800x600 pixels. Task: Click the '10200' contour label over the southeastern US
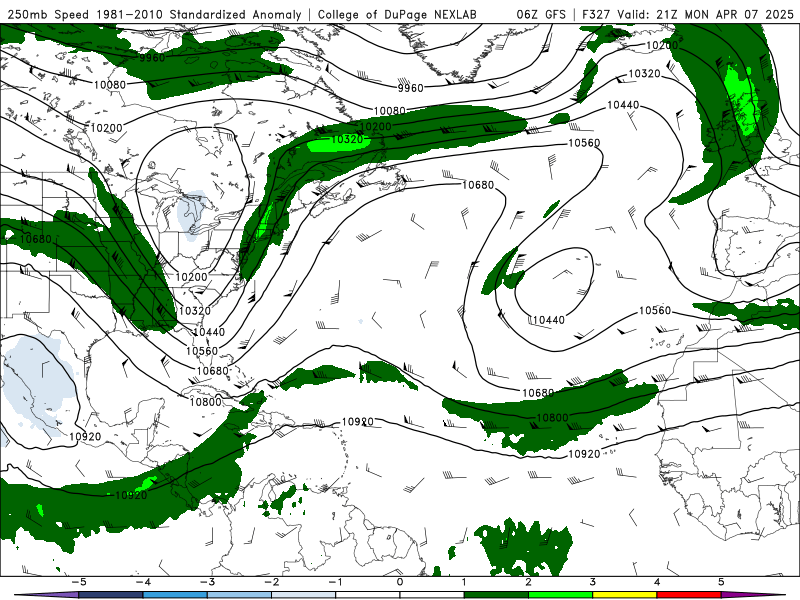point(192,277)
